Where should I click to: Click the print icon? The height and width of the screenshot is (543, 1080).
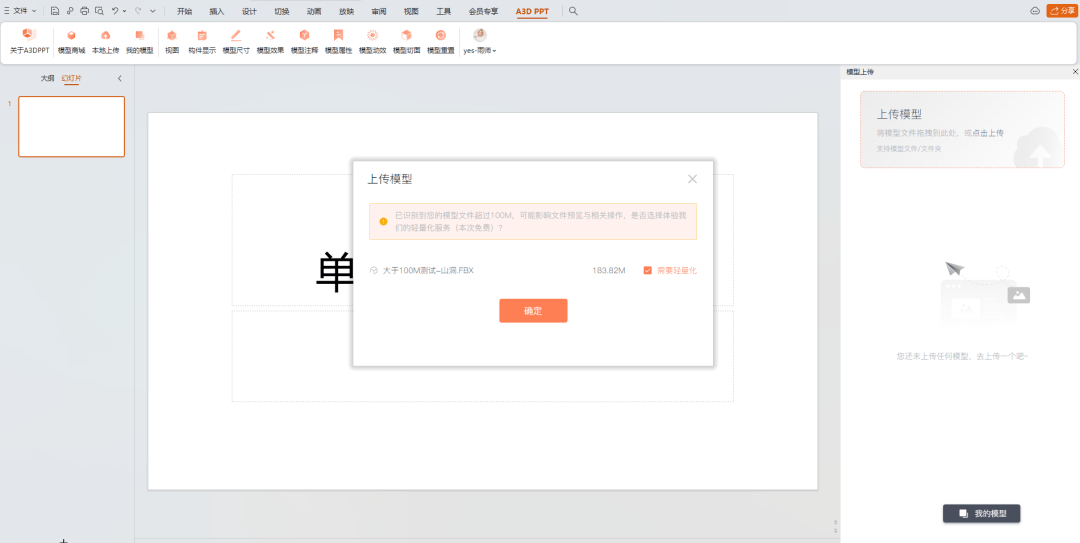[85, 11]
